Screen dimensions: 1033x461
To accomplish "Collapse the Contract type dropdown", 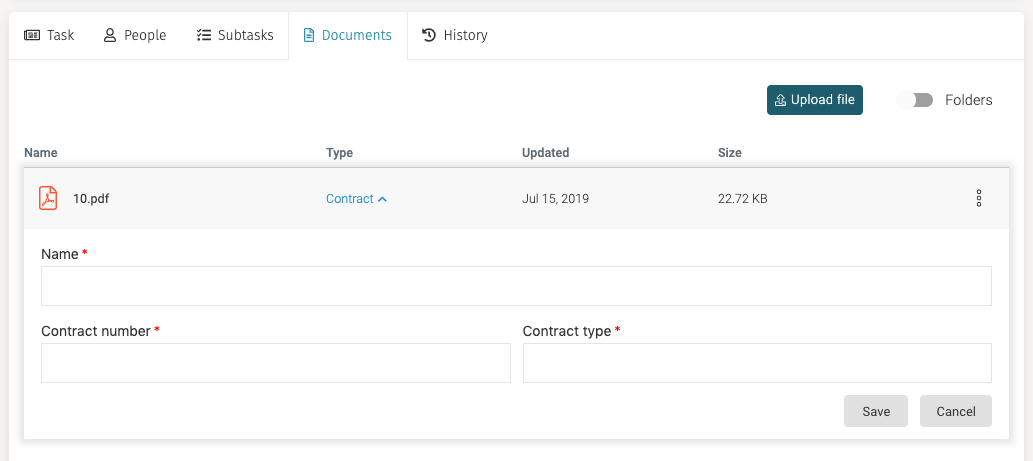I will 356,199.
